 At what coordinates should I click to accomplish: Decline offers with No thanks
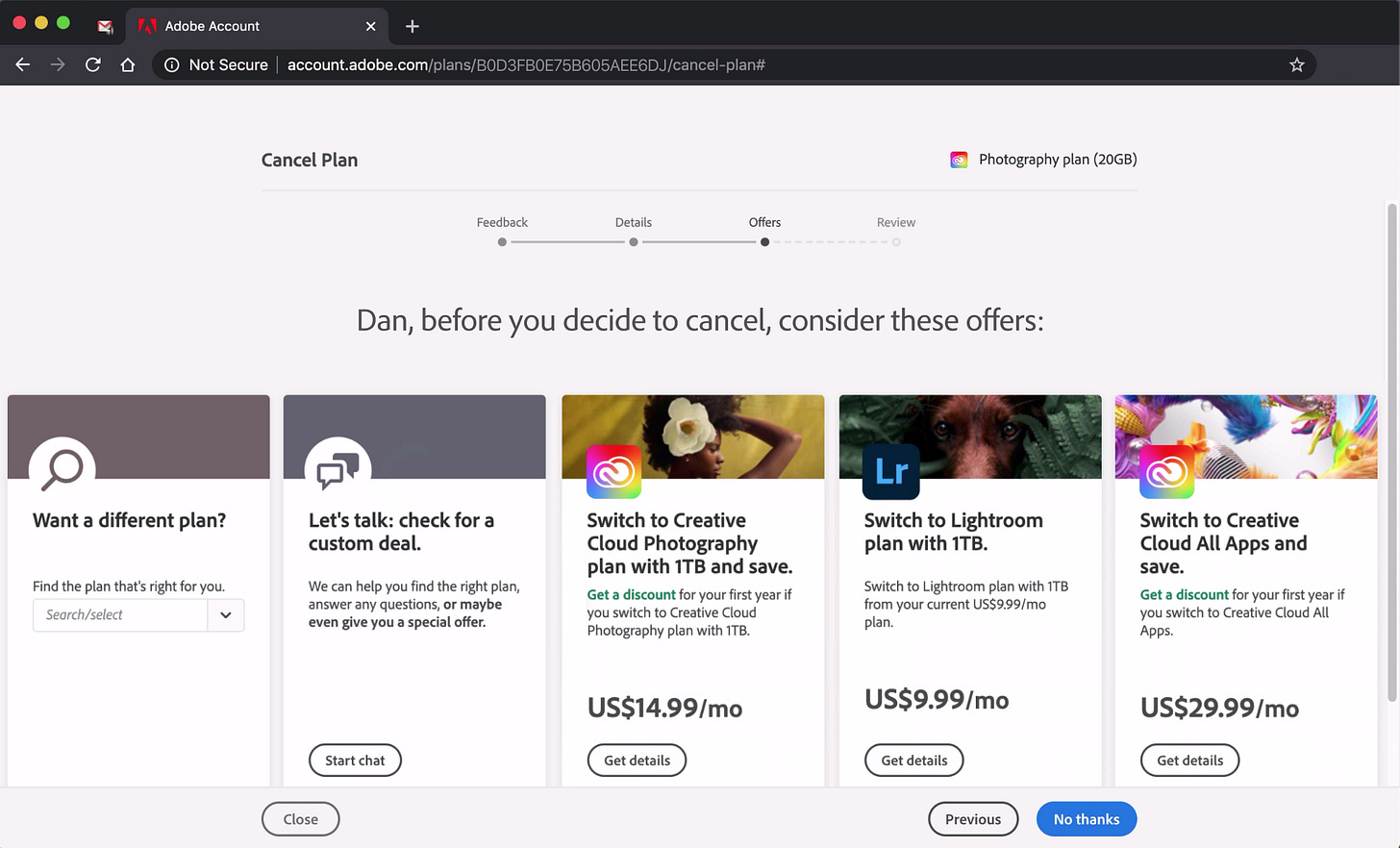click(1087, 819)
